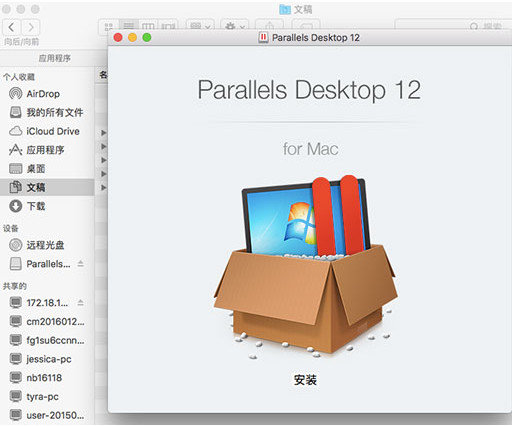Open shared computer jessica-pc

pos(47,359)
